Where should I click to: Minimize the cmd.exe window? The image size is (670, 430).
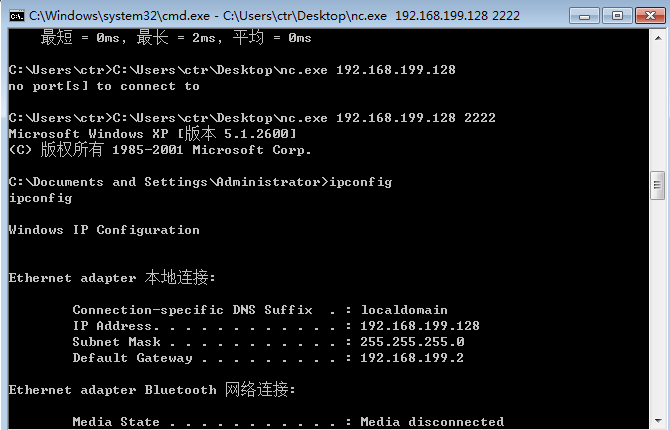click(584, 16)
